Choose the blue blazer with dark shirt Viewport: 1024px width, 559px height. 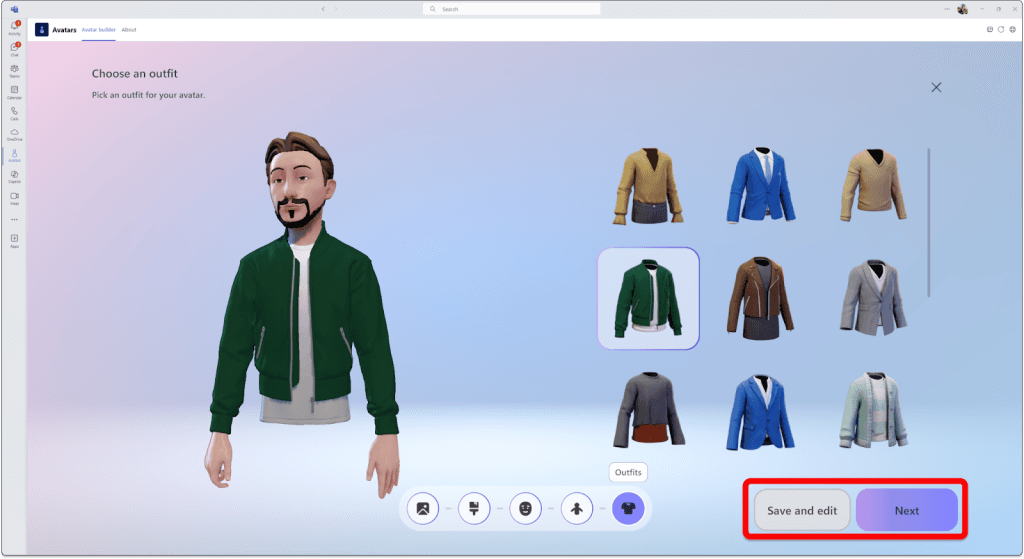tap(761, 411)
